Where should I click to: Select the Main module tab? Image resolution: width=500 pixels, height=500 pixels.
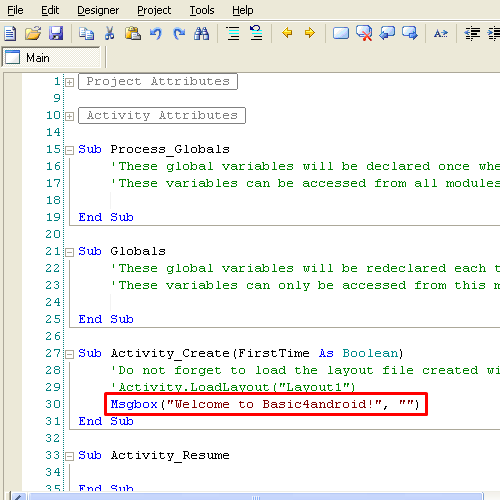pyautogui.click(x=51, y=58)
